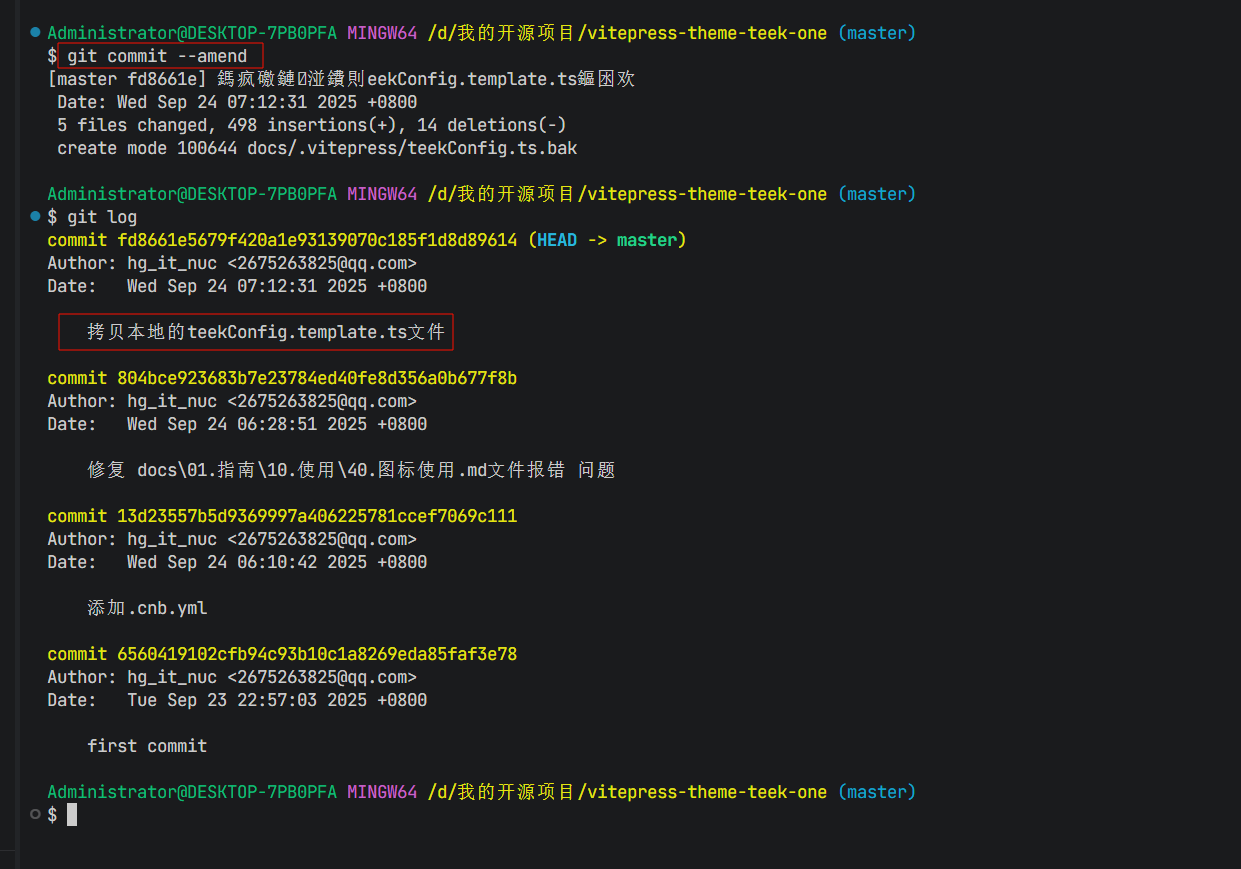
Task: Click the "git log" command text
Action: click(102, 217)
